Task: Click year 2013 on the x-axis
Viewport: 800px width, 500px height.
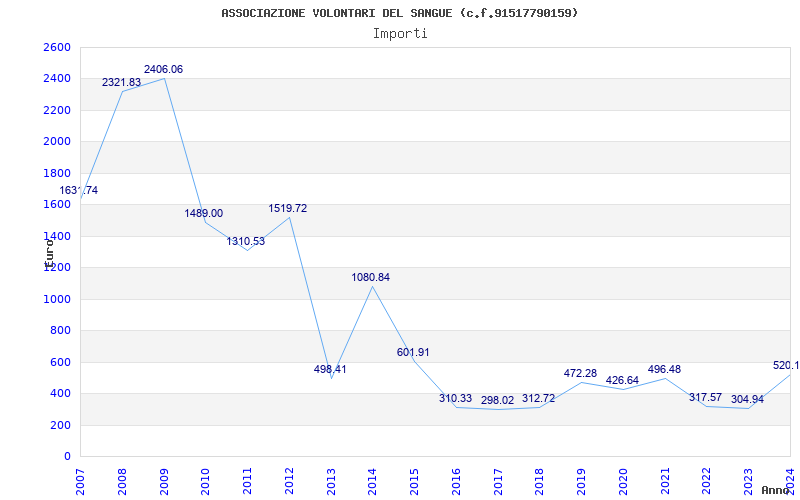Action: click(x=331, y=482)
